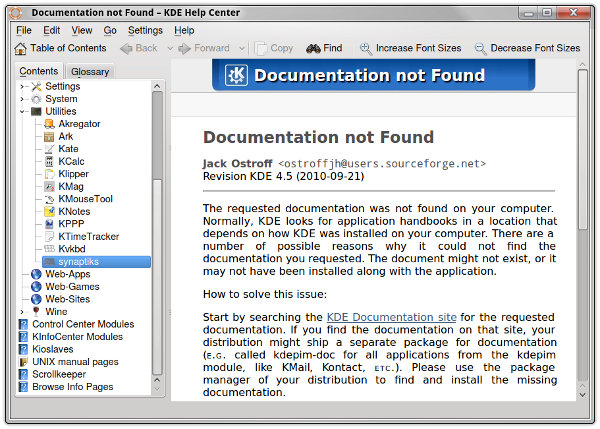This screenshot has height=429, width=600.
Task: Select the KCalc calculator icon
Action: [49, 161]
